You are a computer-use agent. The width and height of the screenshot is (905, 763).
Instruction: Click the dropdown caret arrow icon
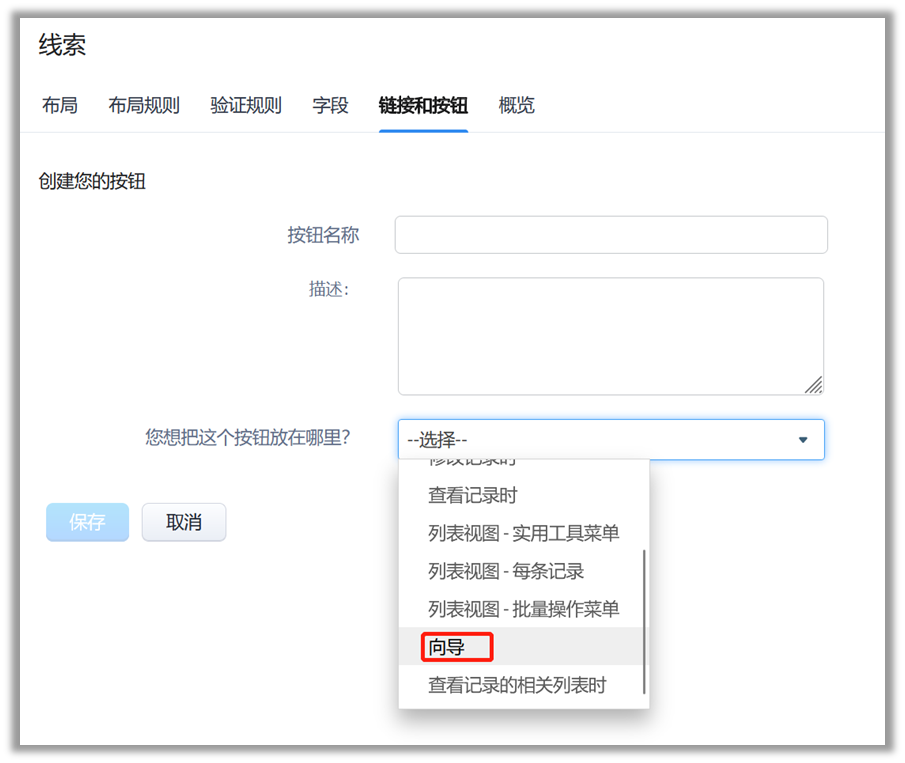click(802, 440)
